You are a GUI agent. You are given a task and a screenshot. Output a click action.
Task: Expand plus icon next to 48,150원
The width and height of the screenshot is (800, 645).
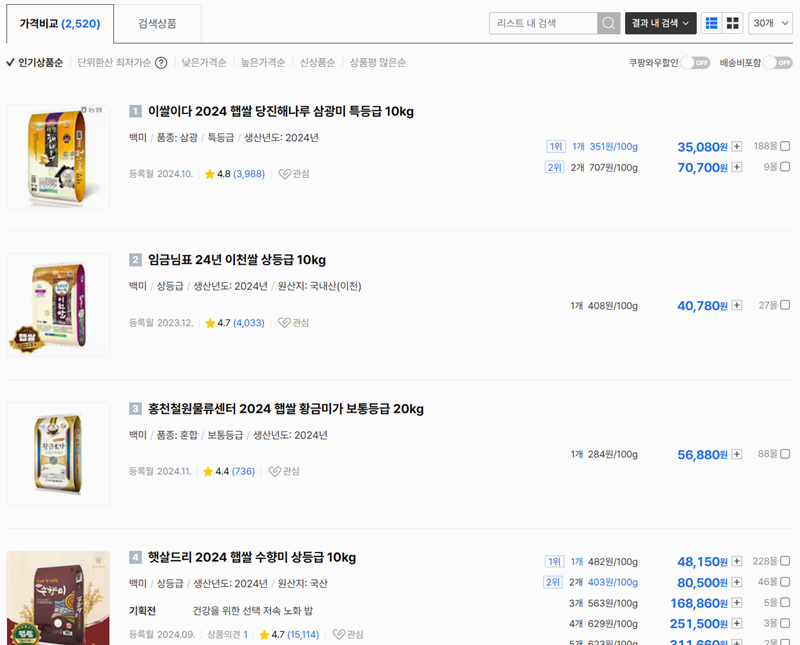[x=737, y=561]
